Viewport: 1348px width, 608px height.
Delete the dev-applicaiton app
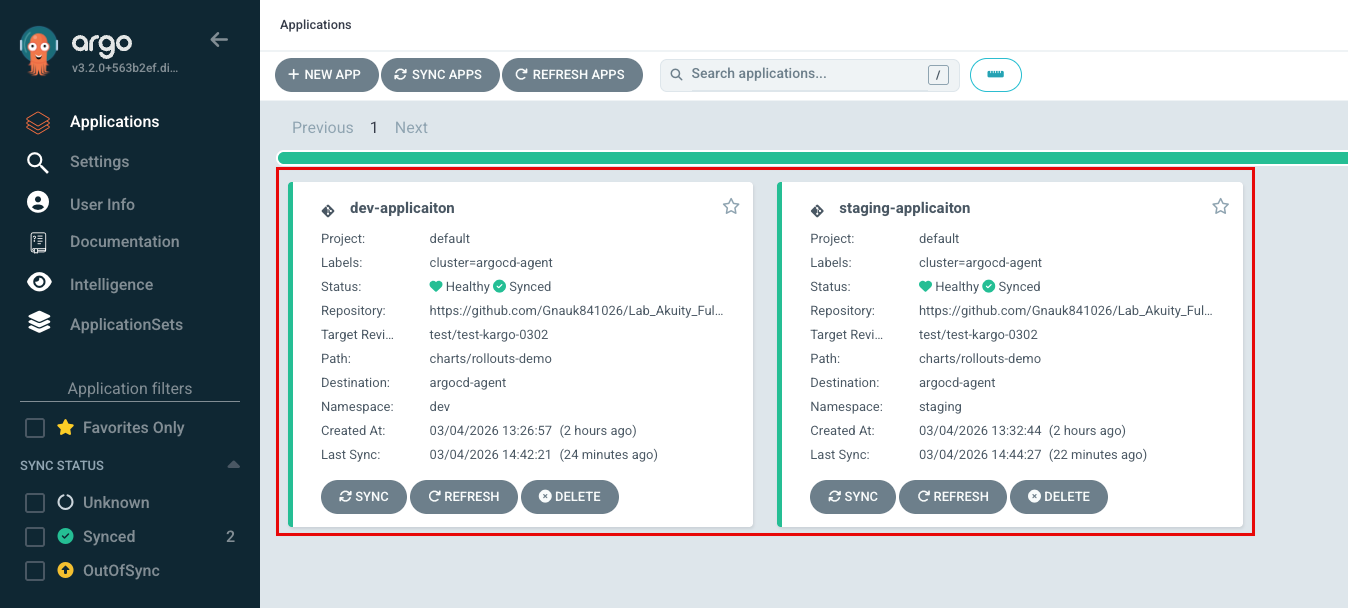pyautogui.click(x=569, y=497)
